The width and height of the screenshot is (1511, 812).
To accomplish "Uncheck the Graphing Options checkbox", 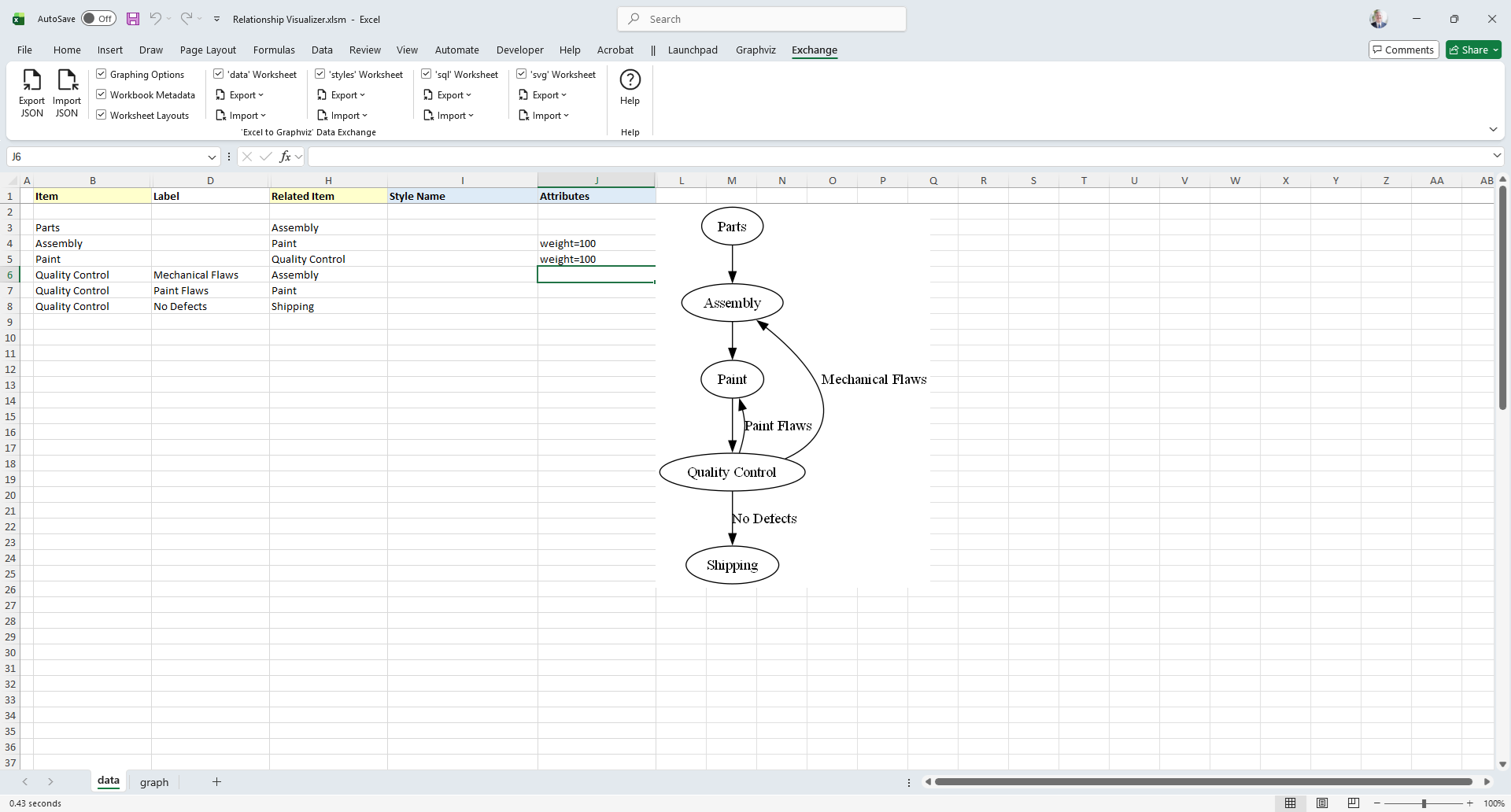I will pyautogui.click(x=102, y=74).
